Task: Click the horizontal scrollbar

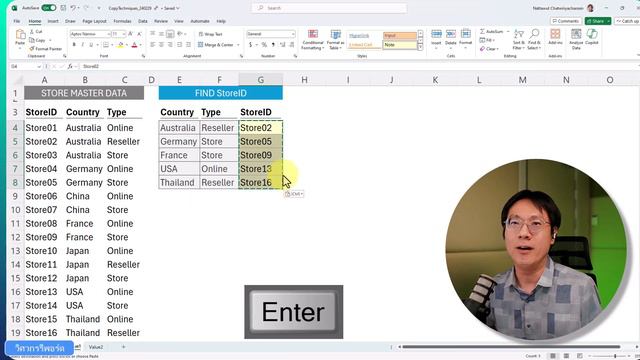Action: pyautogui.click(x=511, y=347)
